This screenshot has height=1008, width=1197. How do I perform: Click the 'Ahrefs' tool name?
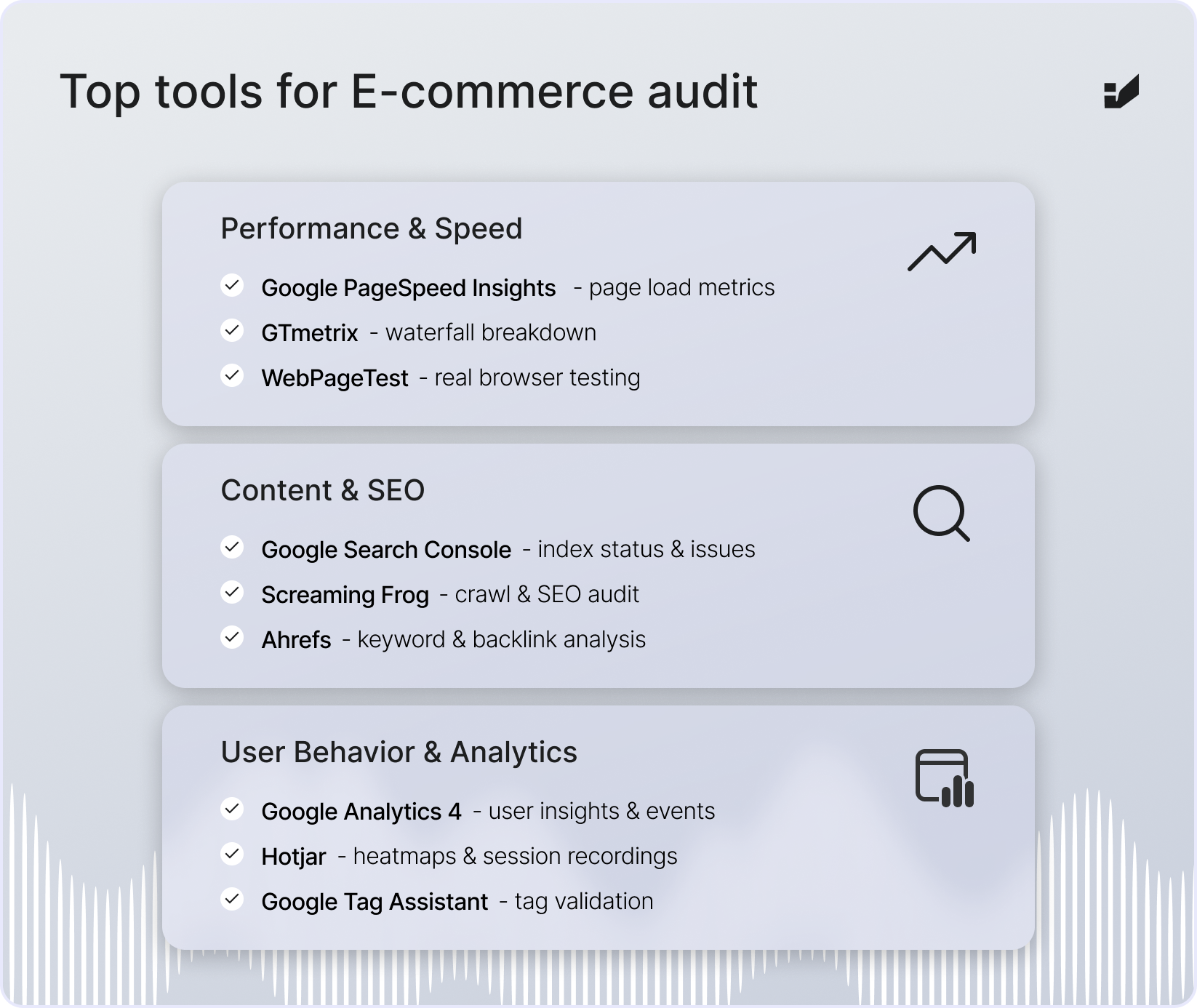click(297, 640)
